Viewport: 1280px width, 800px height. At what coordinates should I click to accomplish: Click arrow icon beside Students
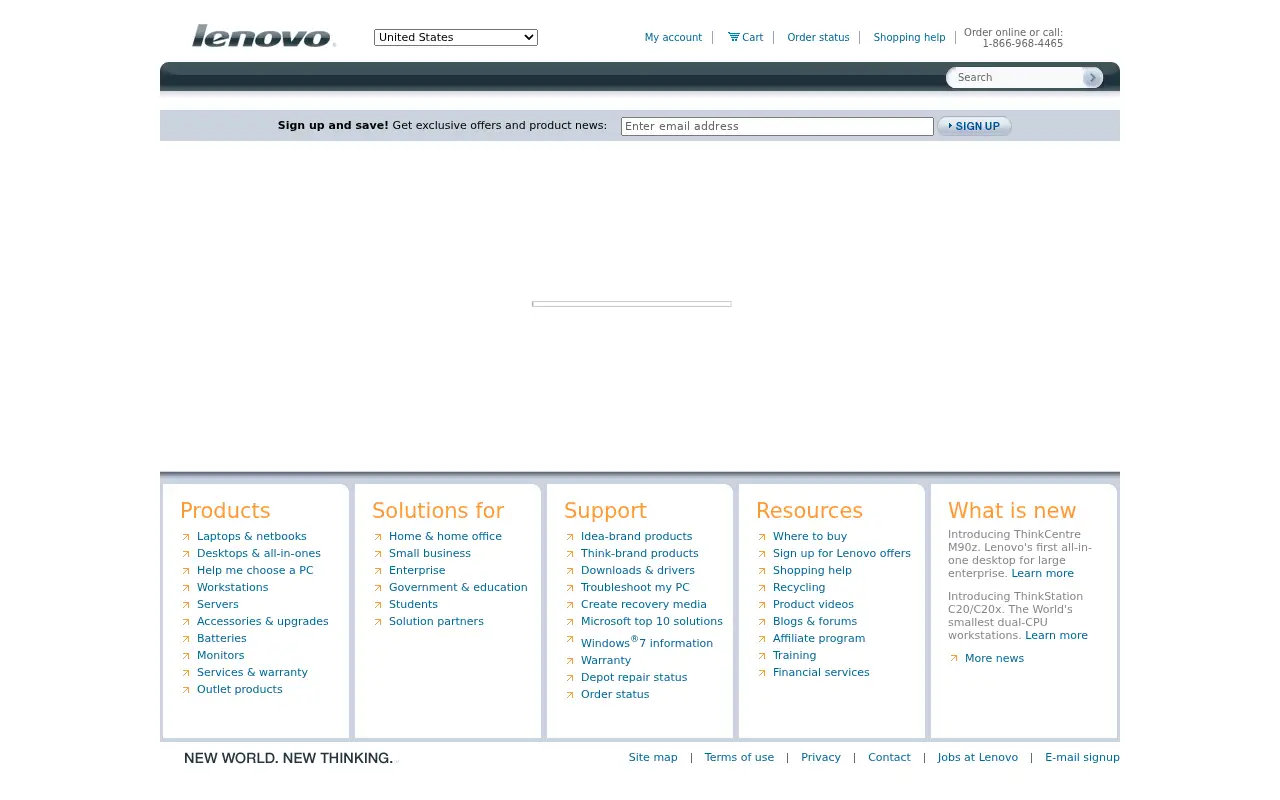coord(378,605)
